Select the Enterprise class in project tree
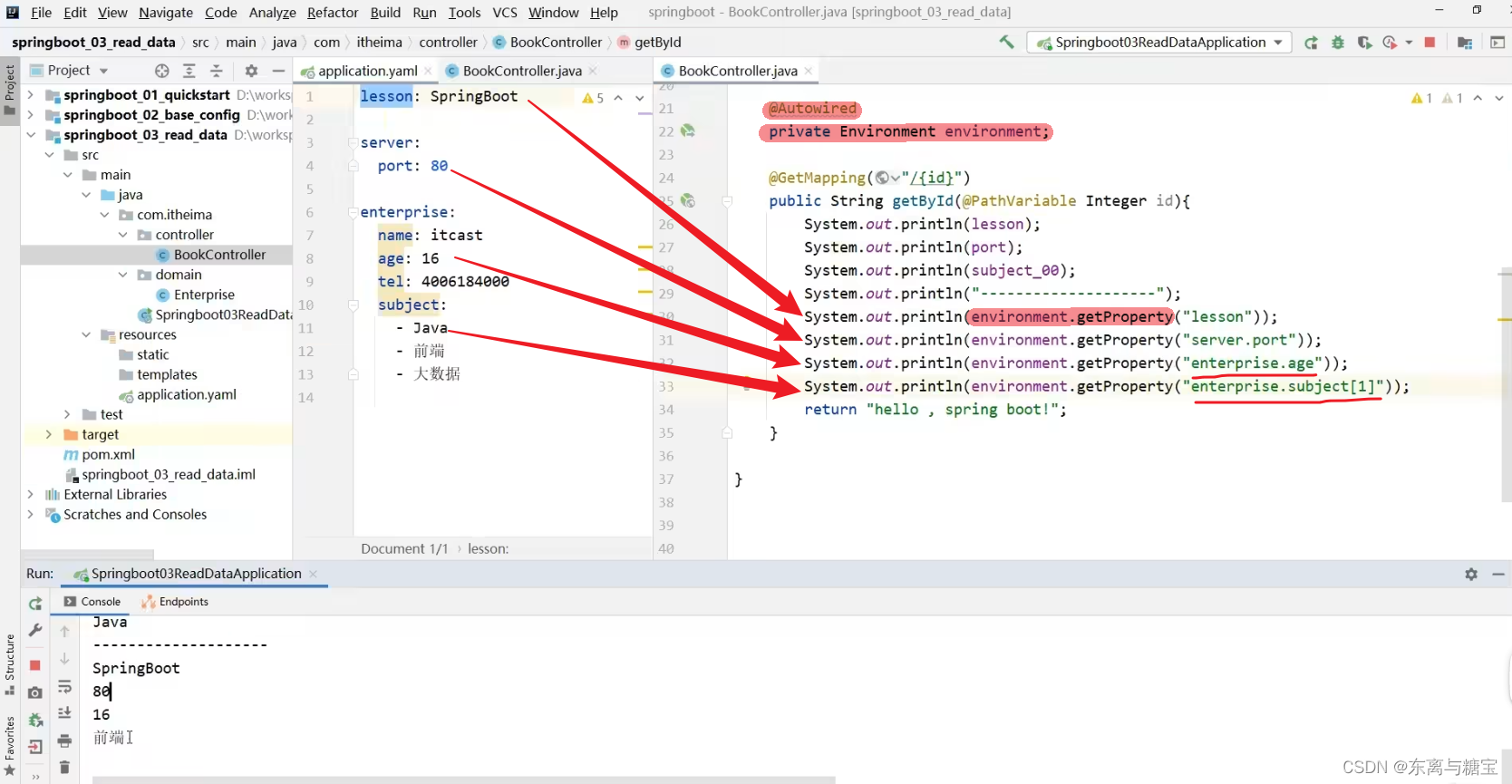 tap(204, 295)
